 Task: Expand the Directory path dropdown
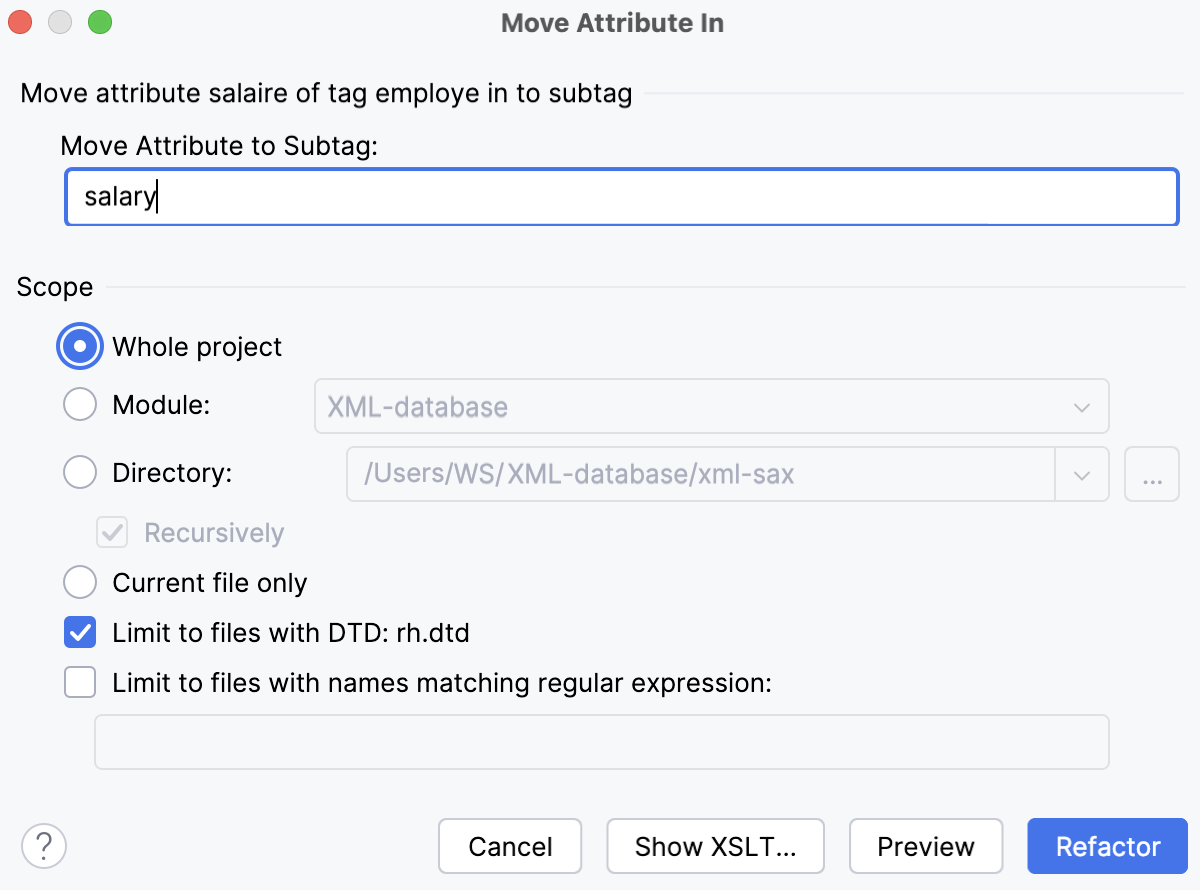click(x=1081, y=474)
